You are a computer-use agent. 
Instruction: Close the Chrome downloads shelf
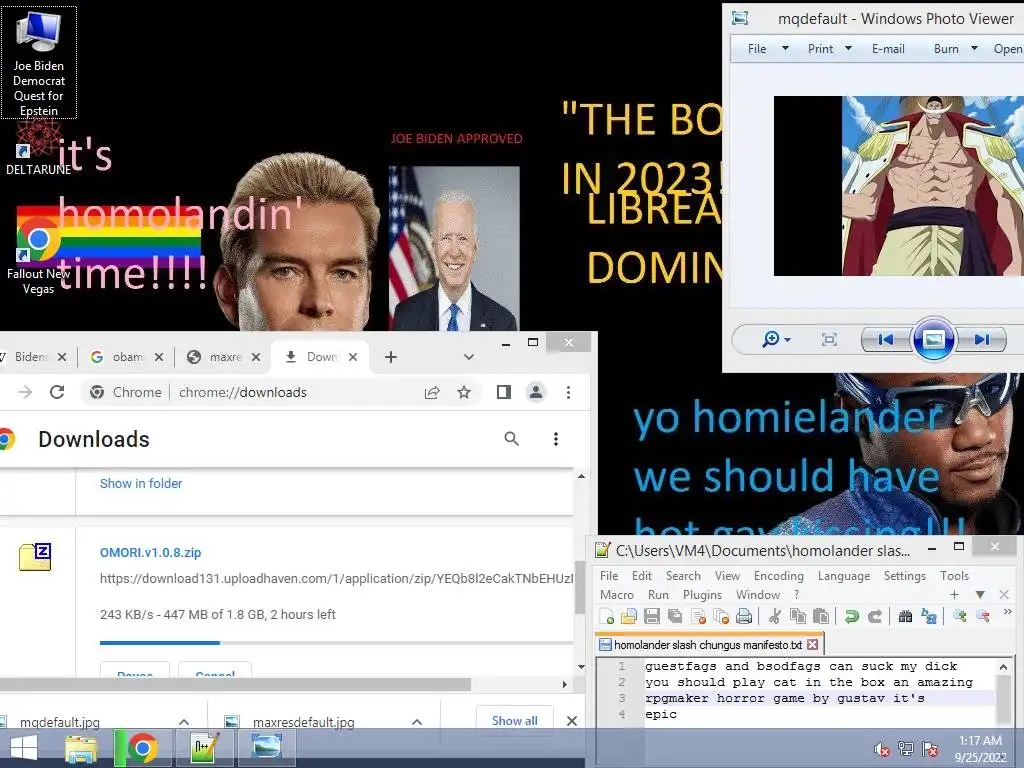(571, 721)
